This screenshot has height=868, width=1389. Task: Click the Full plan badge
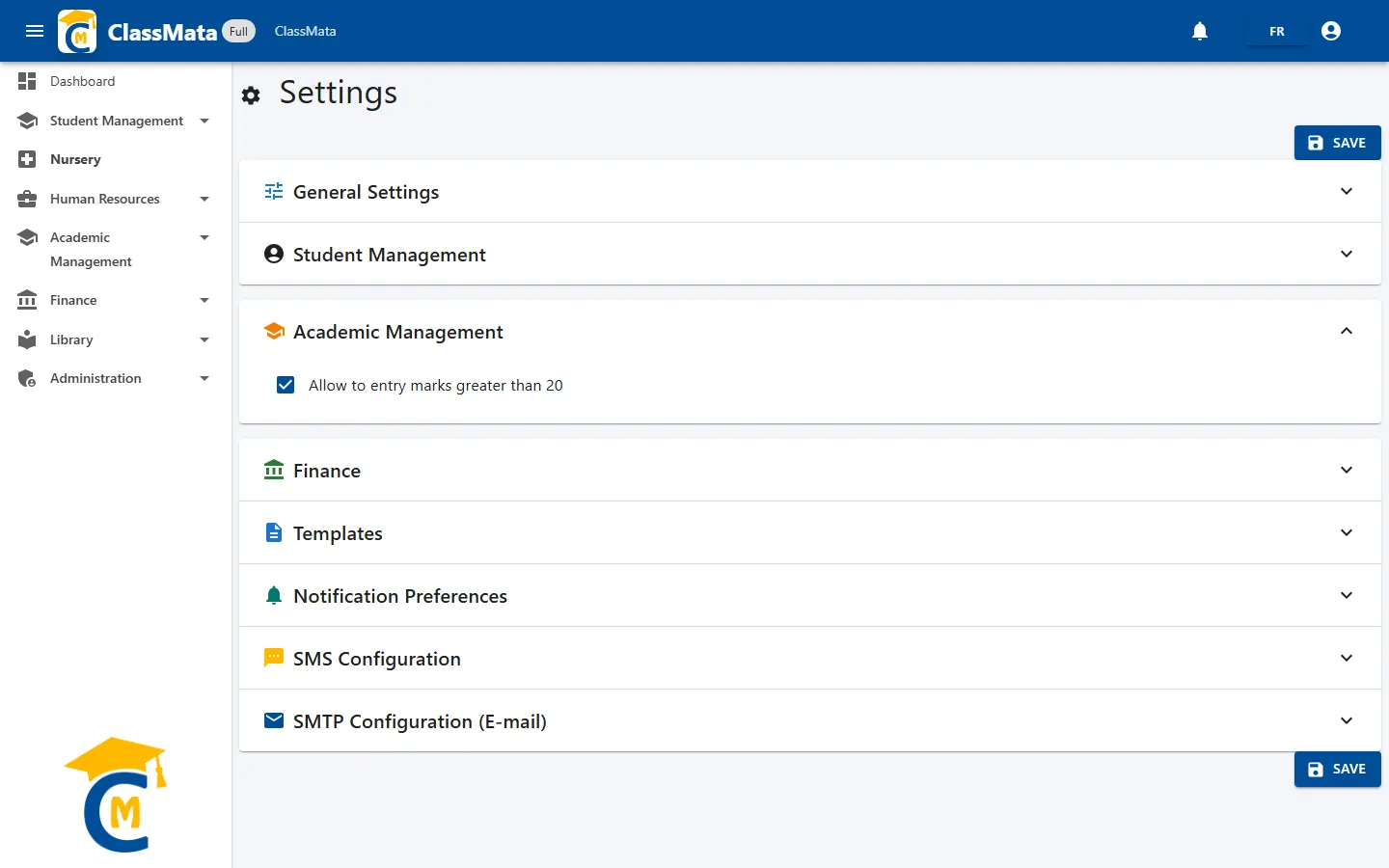pos(238,31)
